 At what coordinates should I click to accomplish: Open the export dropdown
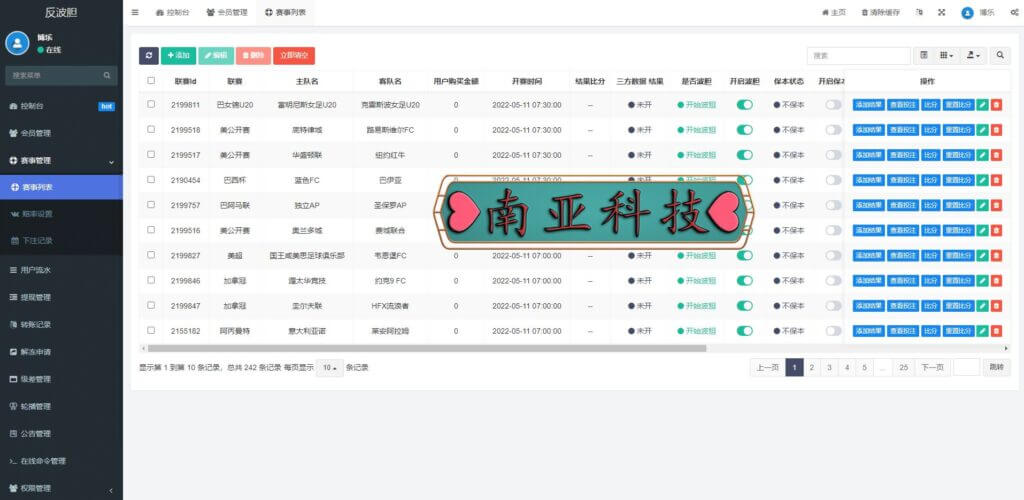[x=973, y=56]
